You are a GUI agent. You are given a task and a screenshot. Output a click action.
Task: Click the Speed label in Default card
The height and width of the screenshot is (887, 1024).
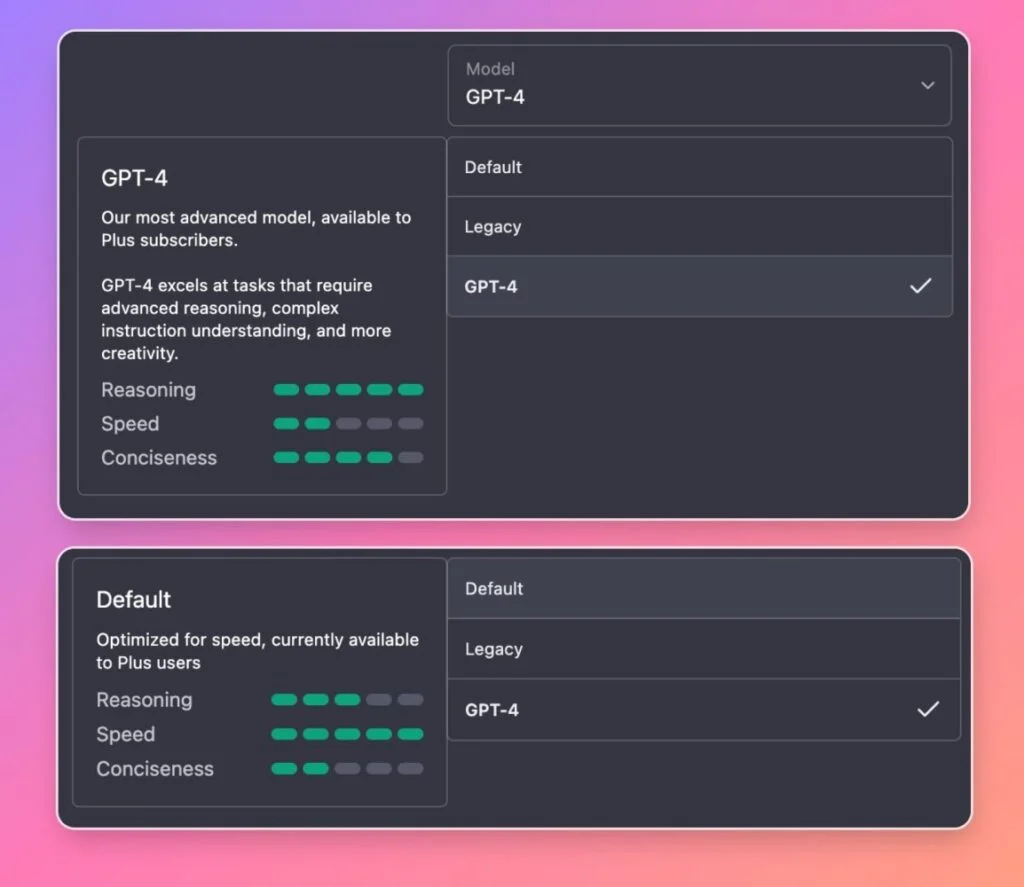pyautogui.click(x=125, y=734)
